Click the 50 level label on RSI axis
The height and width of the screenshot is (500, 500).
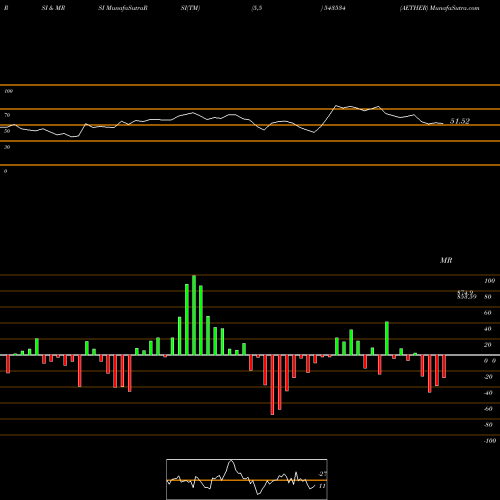tap(7, 131)
